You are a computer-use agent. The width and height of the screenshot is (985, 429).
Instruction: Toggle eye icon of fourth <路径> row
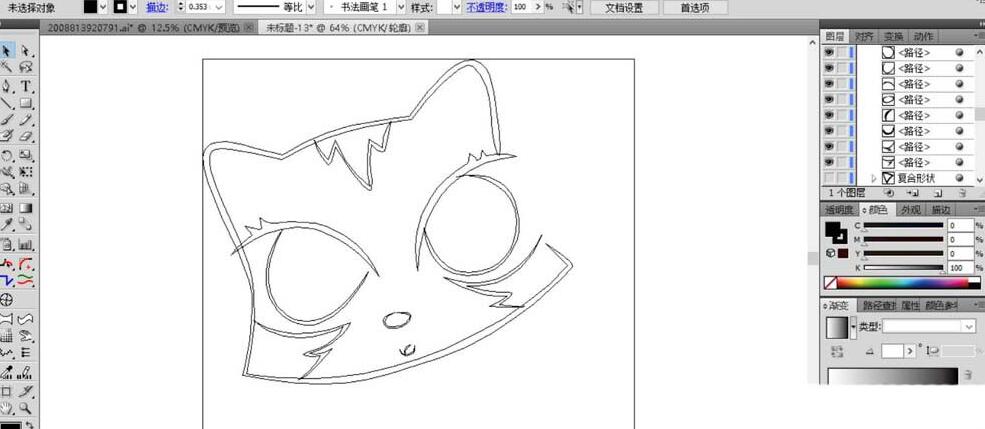(x=829, y=99)
